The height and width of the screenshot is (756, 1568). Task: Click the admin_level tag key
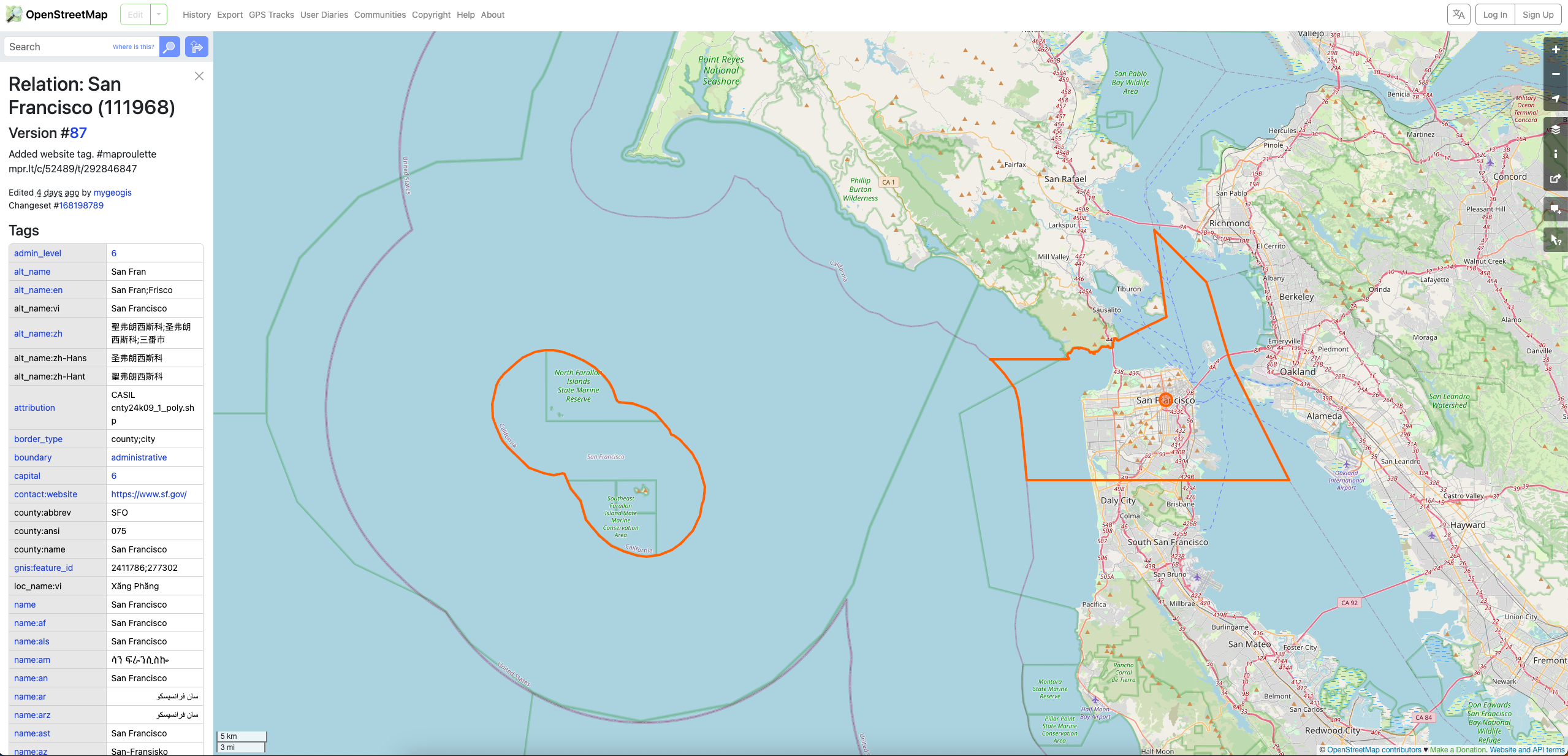click(x=37, y=253)
